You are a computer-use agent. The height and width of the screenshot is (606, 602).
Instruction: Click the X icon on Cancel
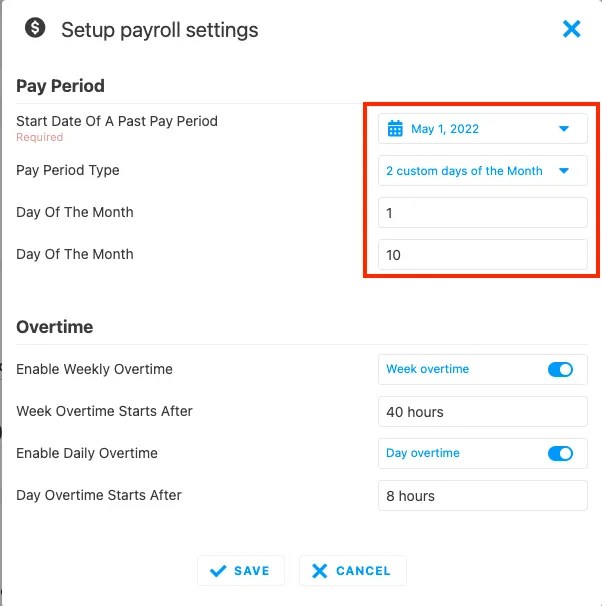(320, 571)
